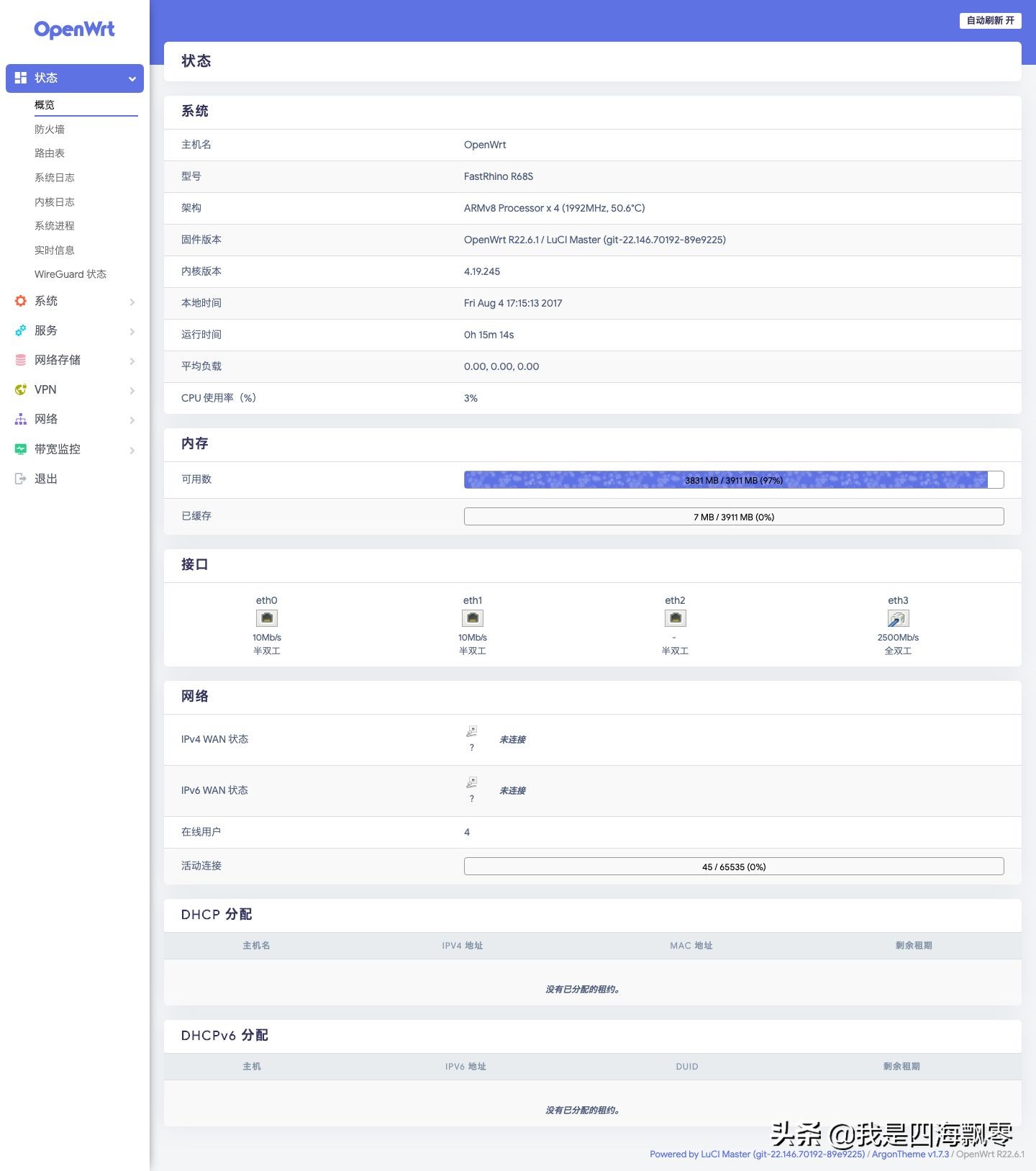Click the IPv4 WAN status icon

click(x=472, y=732)
